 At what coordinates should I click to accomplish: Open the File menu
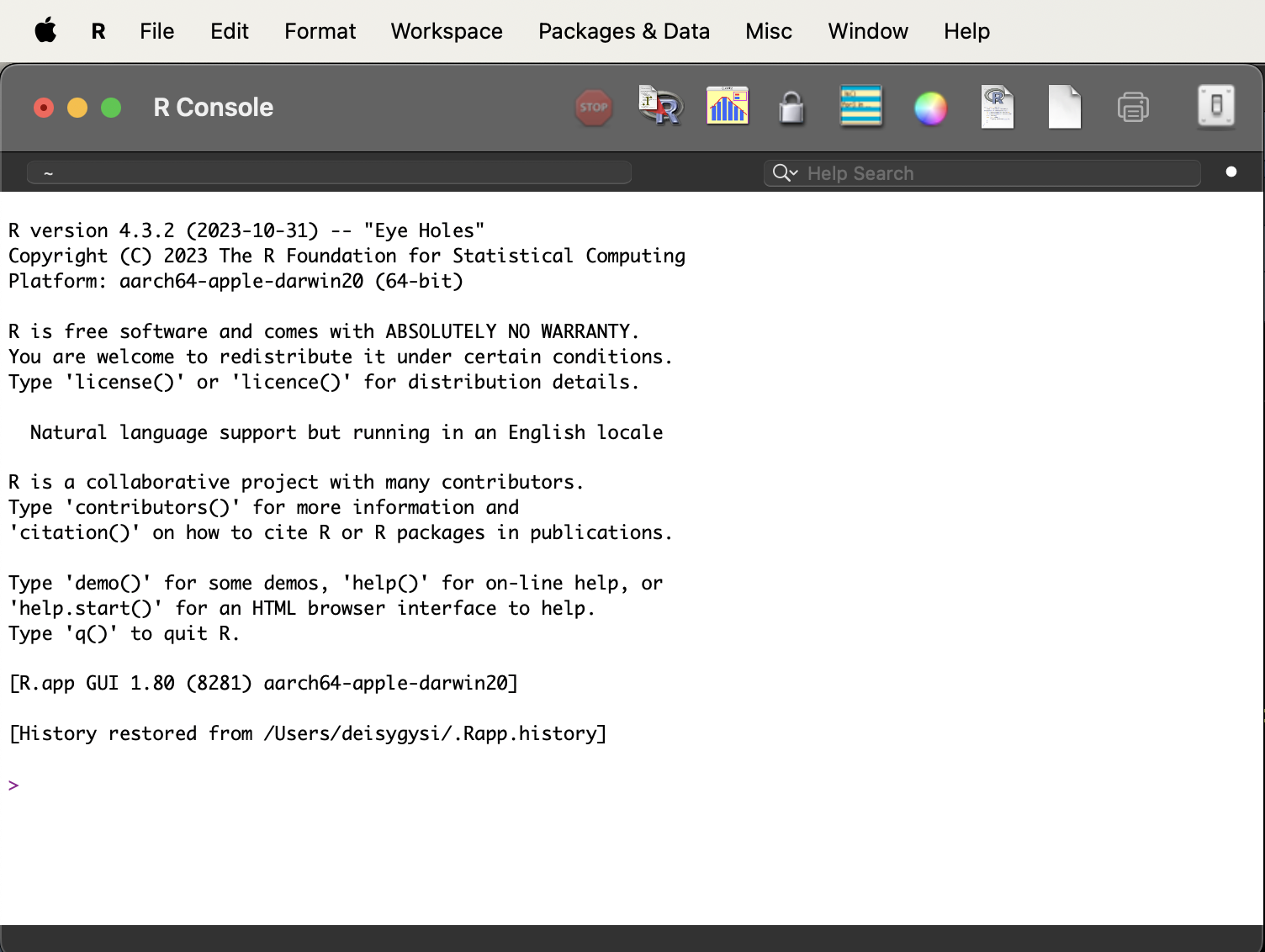pyautogui.click(x=157, y=31)
